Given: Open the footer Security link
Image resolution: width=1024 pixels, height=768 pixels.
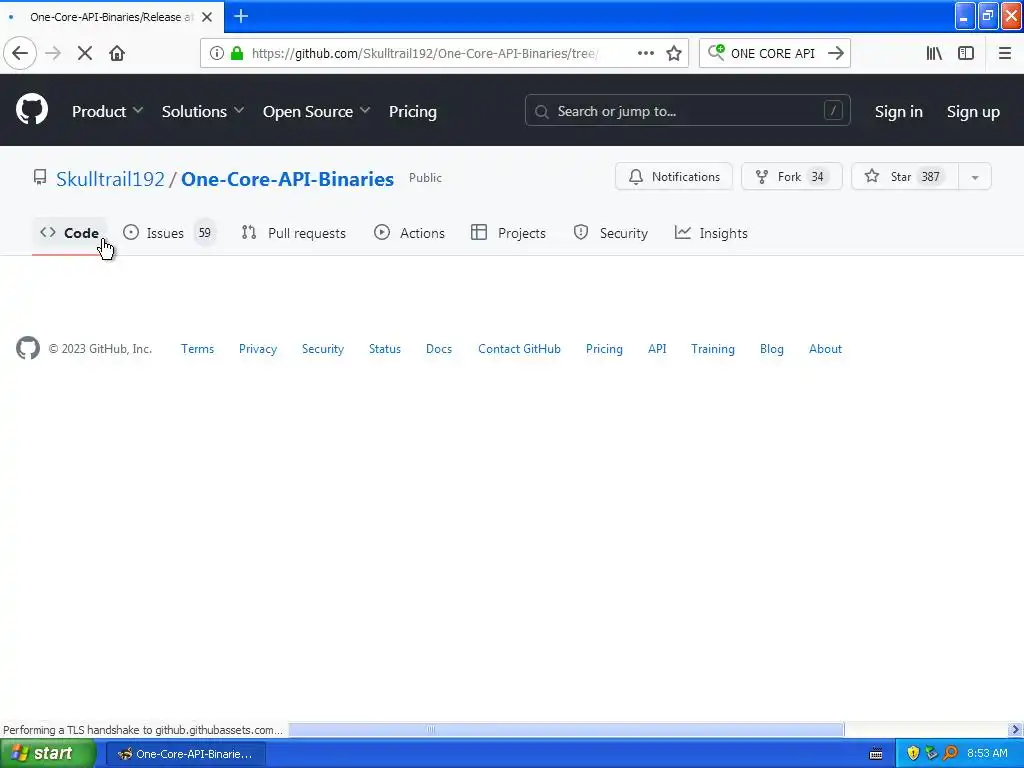Looking at the screenshot, I should (x=323, y=349).
